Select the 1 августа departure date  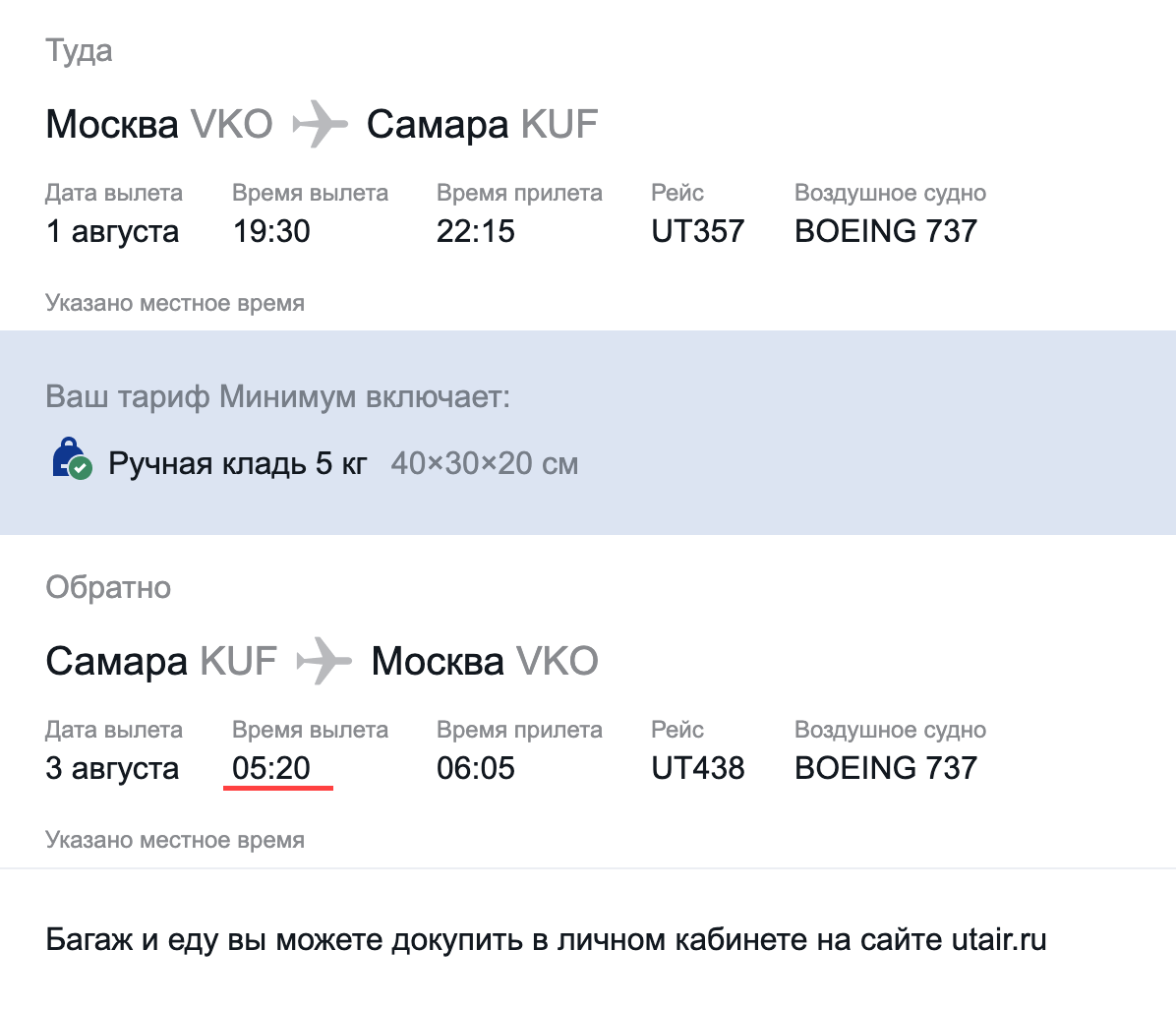tap(112, 231)
